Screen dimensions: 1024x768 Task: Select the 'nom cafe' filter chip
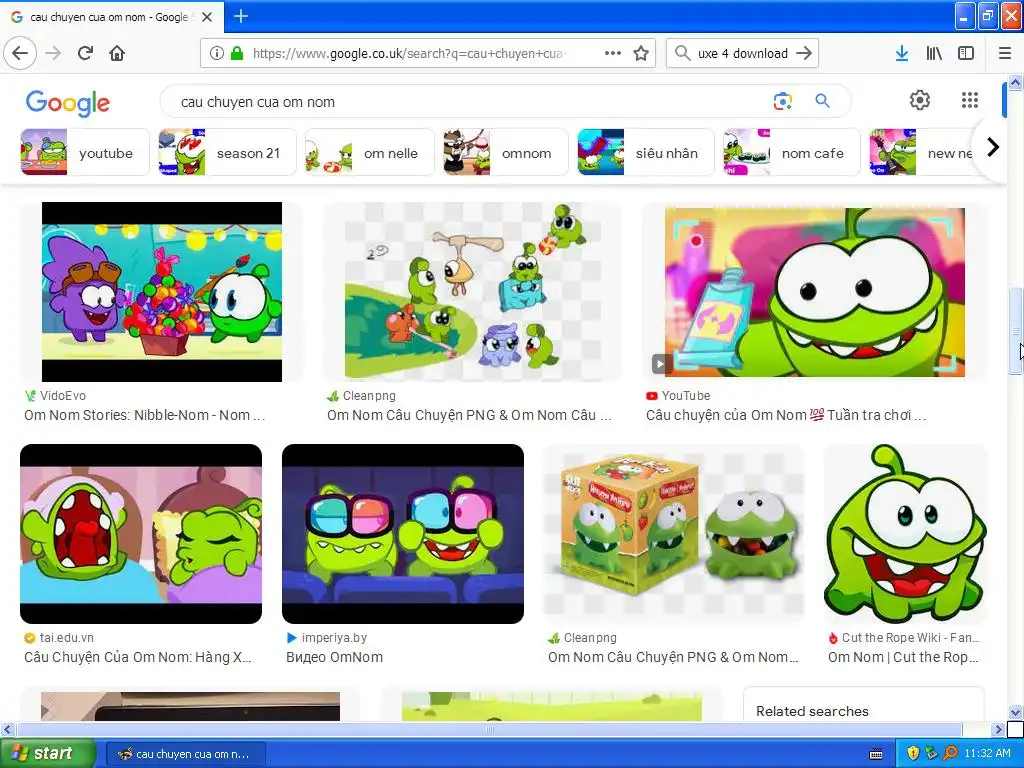(x=792, y=153)
